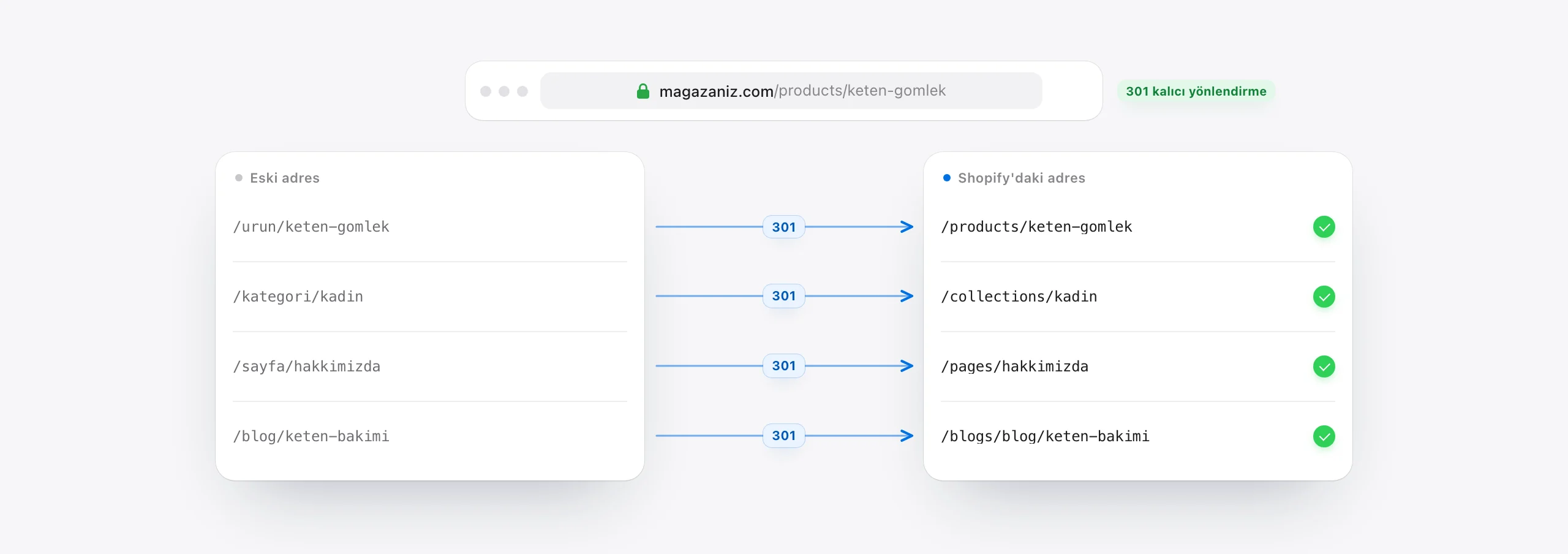Click the green padlock icon in the address bar
The height and width of the screenshot is (554, 1568).
click(x=643, y=91)
